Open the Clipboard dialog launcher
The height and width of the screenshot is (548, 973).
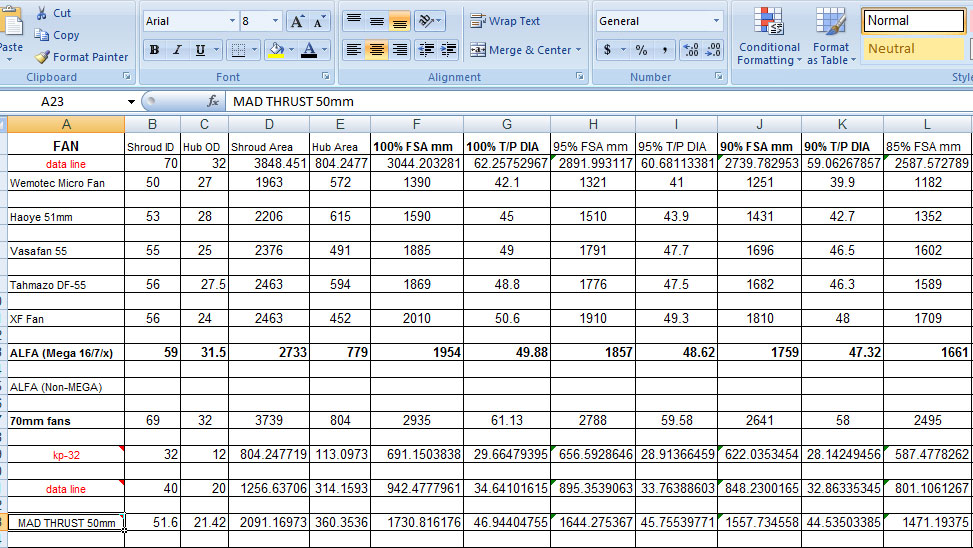point(127,76)
